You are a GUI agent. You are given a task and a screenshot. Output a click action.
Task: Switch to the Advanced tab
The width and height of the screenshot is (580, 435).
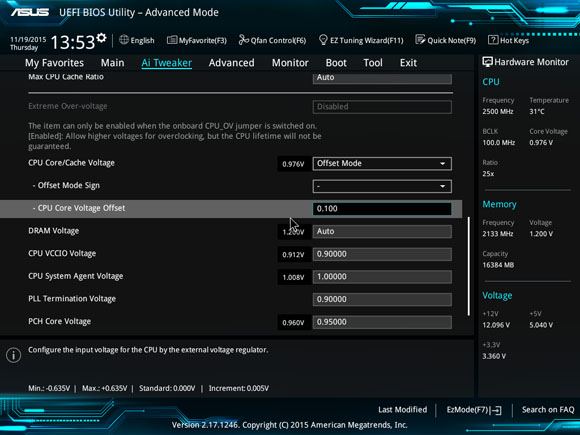click(232, 63)
